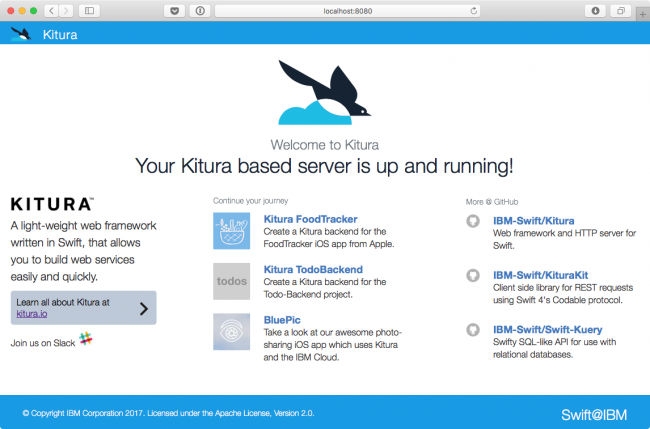Open the IBM-Swift/KituraKit repository link
The image size is (650, 429).
click(x=541, y=275)
